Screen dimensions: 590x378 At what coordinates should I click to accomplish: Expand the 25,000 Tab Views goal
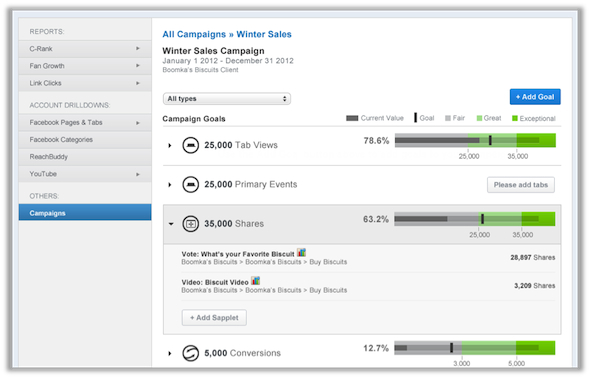click(x=170, y=145)
